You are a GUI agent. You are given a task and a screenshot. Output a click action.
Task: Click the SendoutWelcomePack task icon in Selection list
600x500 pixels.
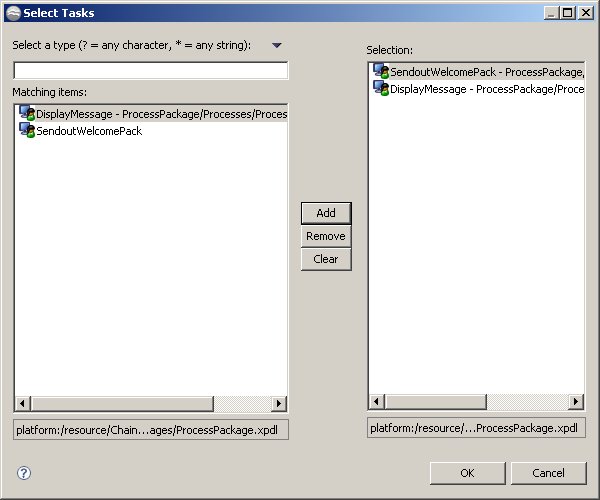tap(381, 71)
